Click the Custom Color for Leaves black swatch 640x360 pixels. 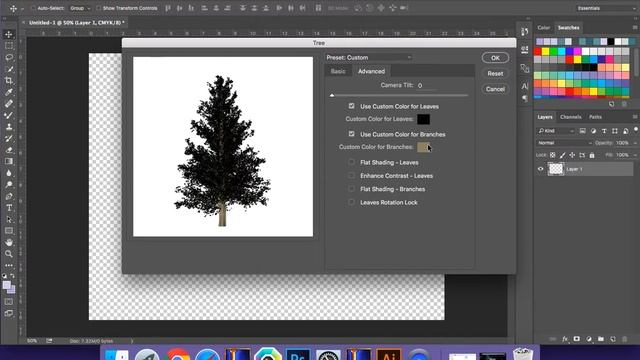coord(423,119)
